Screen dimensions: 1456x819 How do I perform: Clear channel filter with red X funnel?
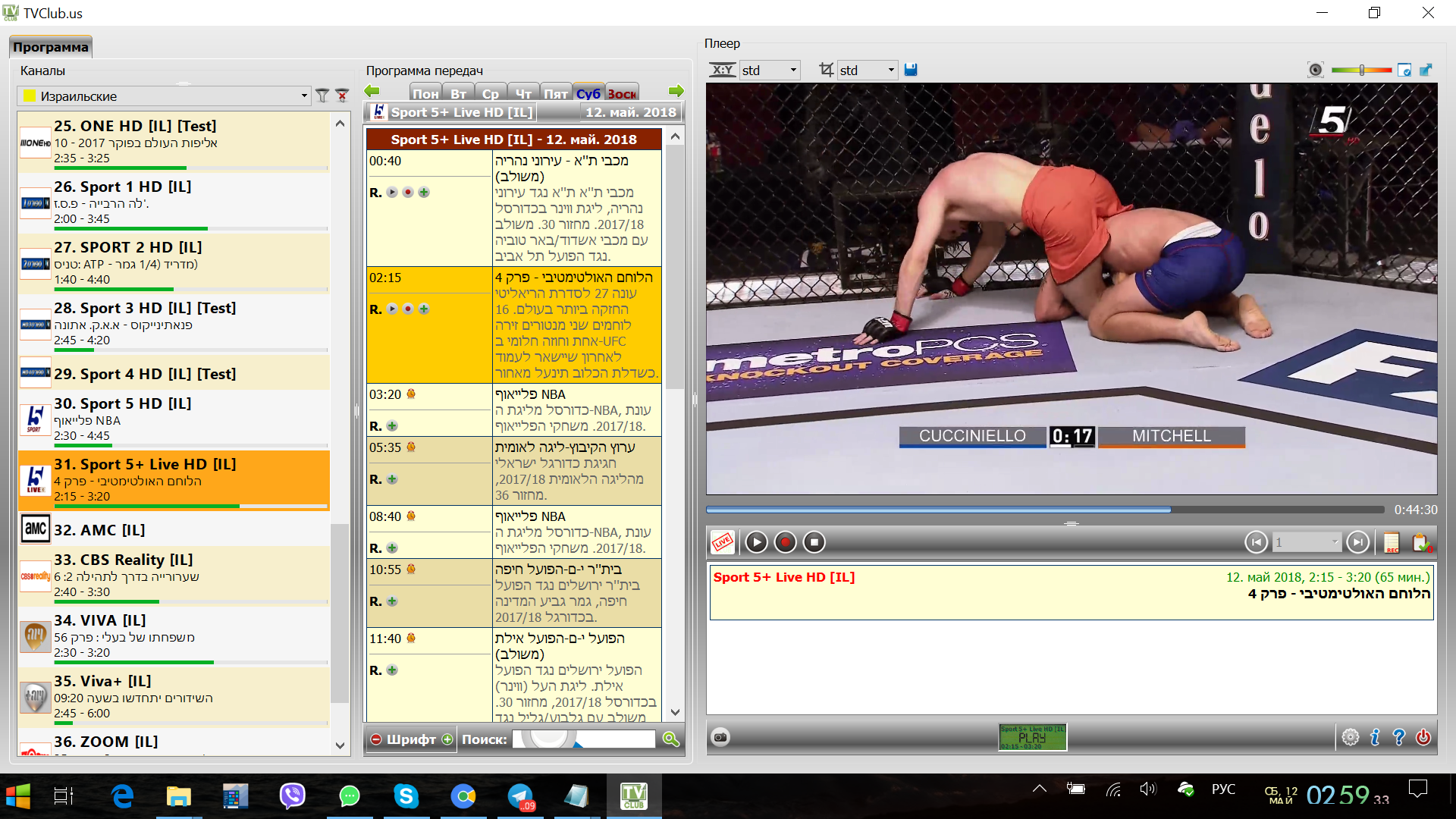click(x=342, y=96)
